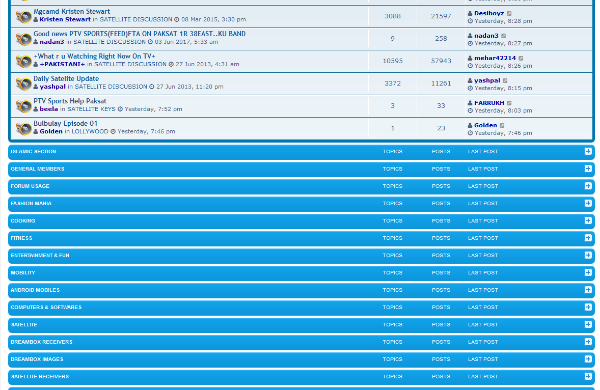Open latest post icon next to mehar42214
Image resolution: width=600 pixels, height=390 pixels.
click(x=521, y=58)
